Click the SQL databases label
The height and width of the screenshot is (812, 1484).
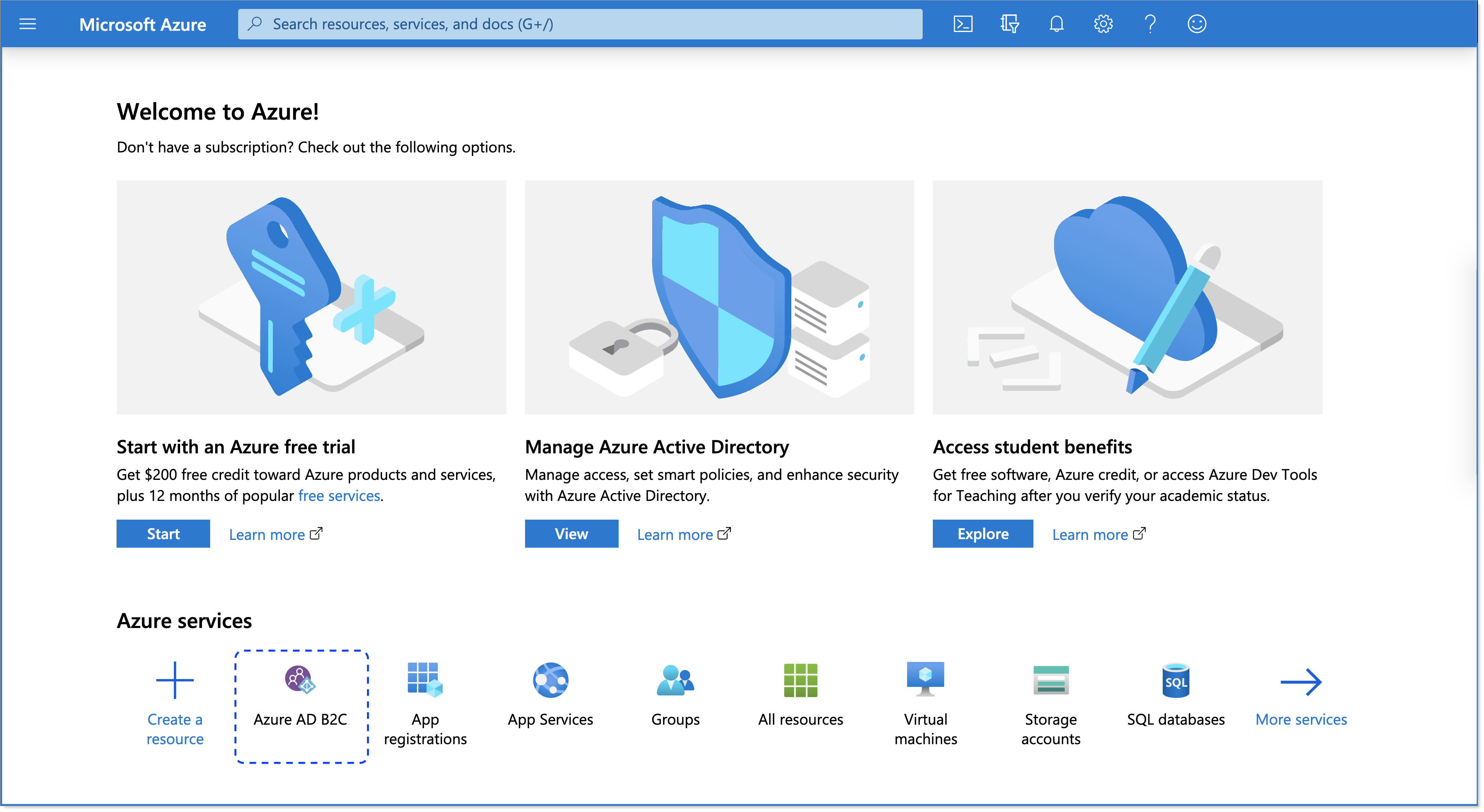[1175, 719]
